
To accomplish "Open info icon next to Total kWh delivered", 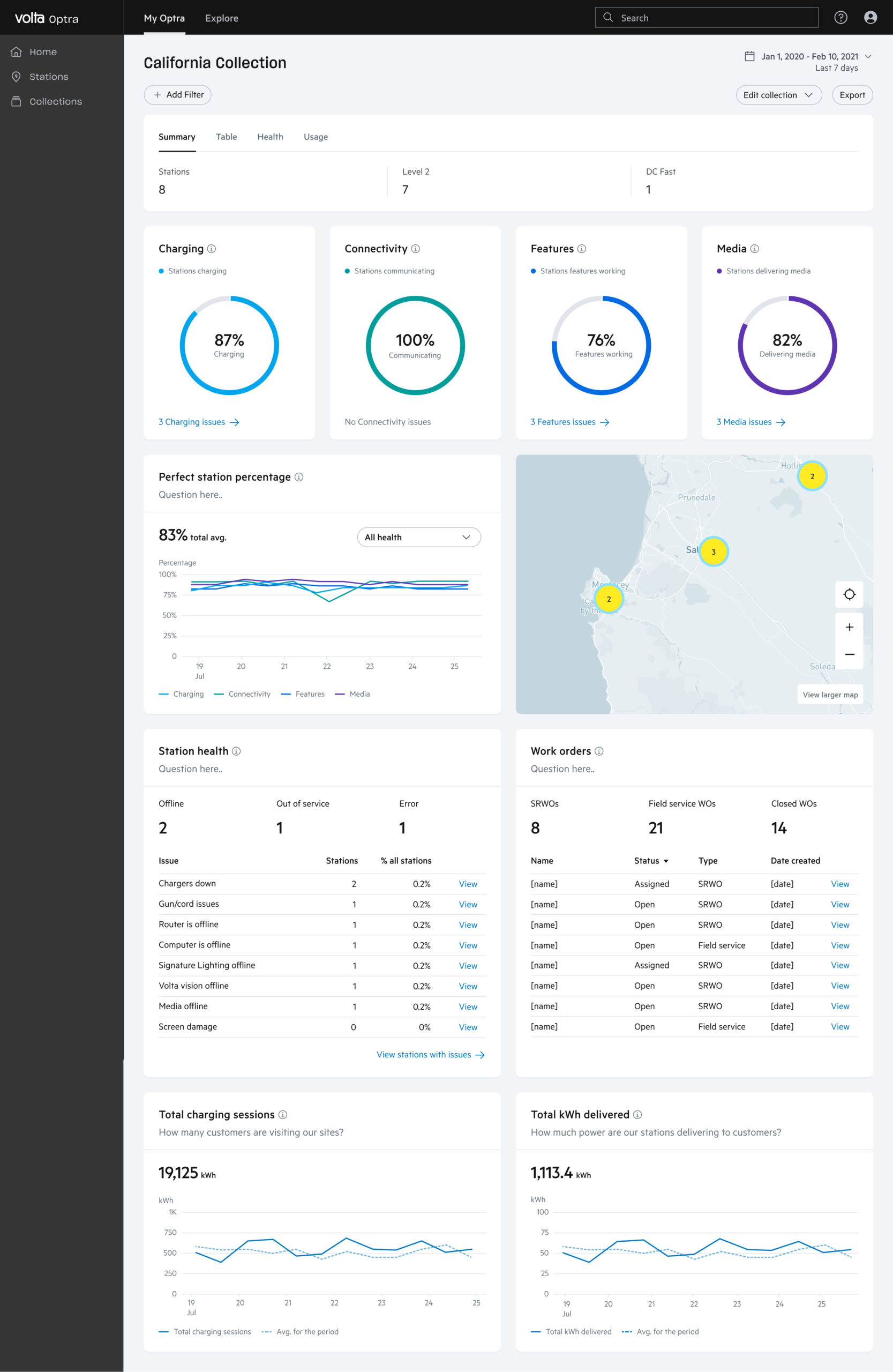I will click(x=638, y=1115).
